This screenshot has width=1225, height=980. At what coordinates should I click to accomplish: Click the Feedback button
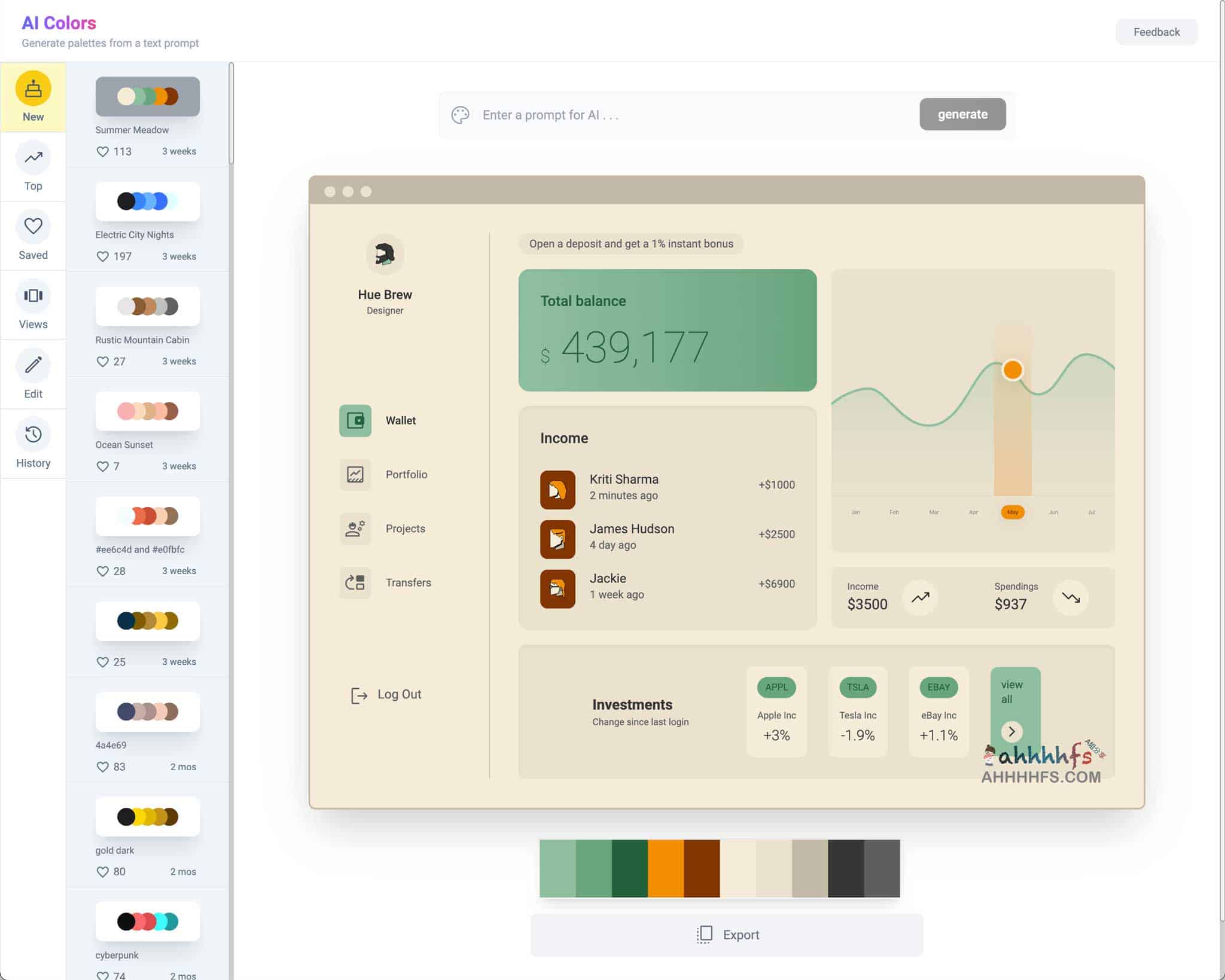1156,32
